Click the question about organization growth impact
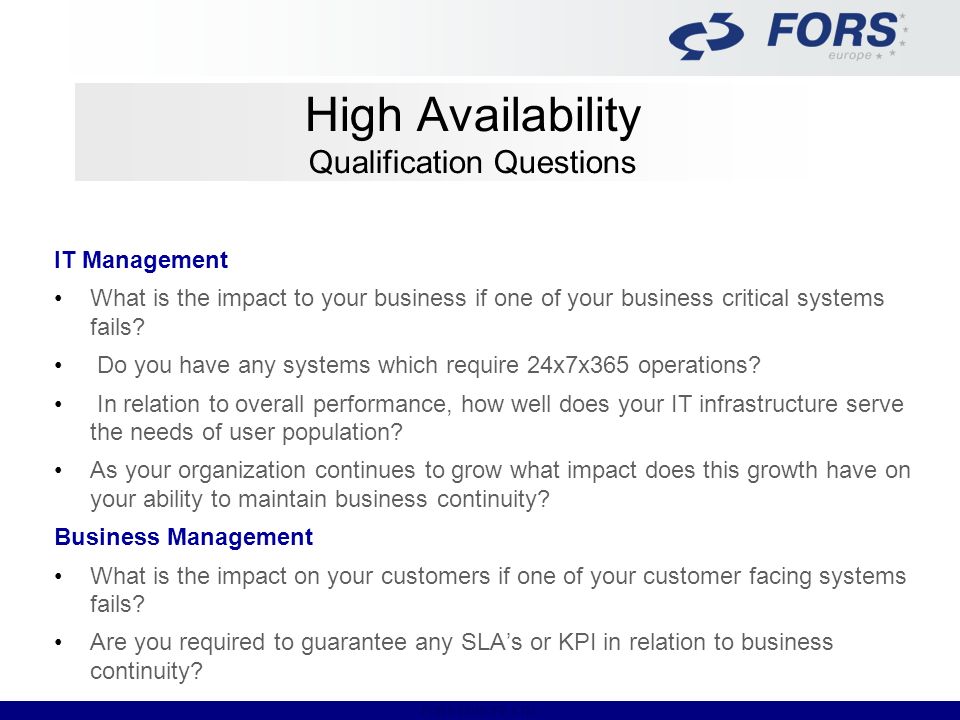The height and width of the screenshot is (720, 960). tap(500, 484)
